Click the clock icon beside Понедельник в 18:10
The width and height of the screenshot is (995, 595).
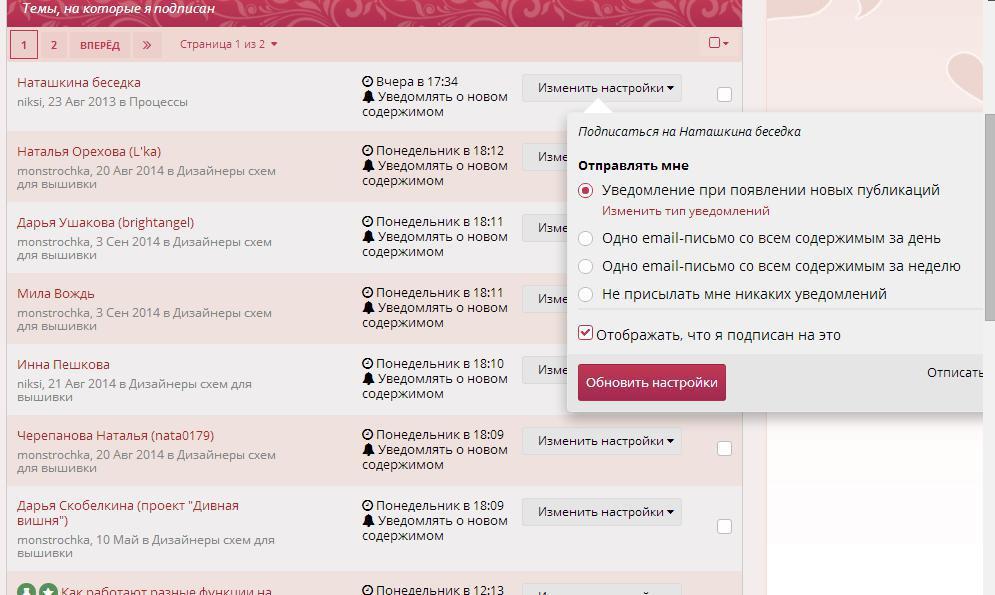pyautogui.click(x=368, y=364)
